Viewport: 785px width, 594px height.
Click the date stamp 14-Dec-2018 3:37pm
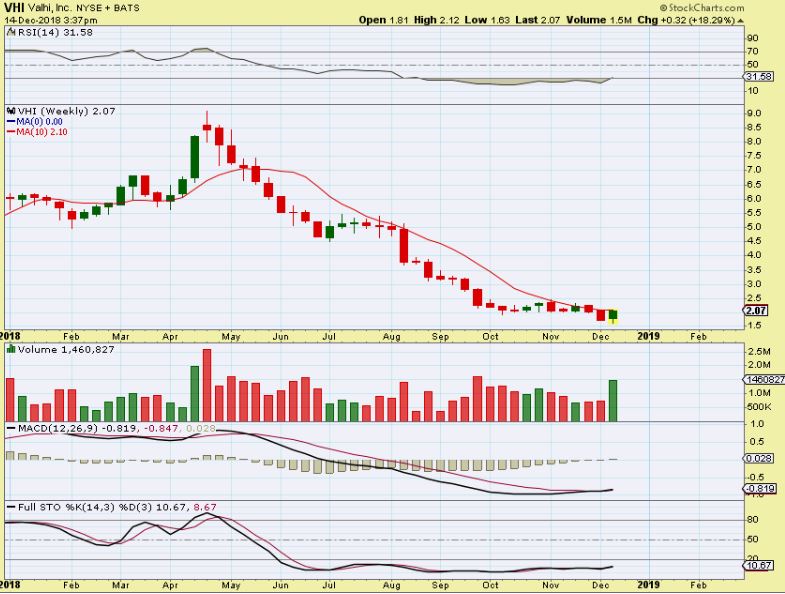point(51,21)
